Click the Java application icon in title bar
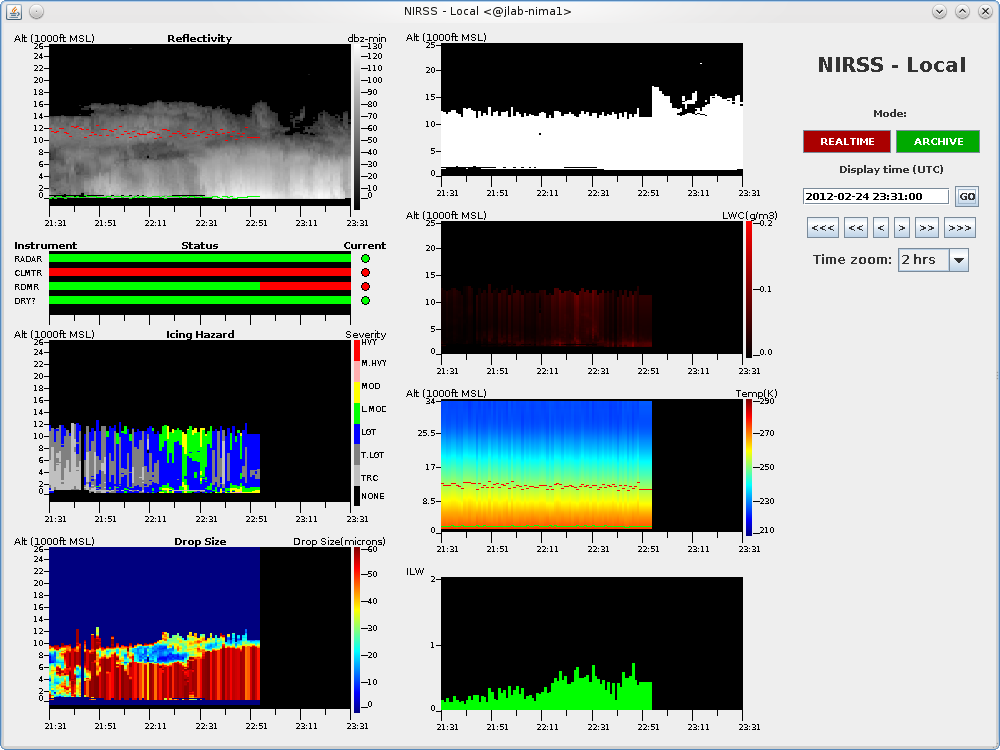 (x=13, y=11)
